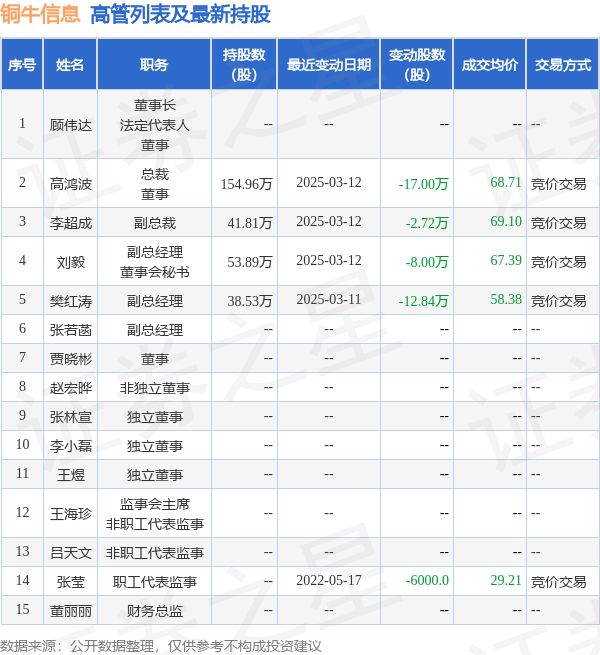The width and height of the screenshot is (600, 655).
Task: Select the name 顾伟达
Action: pyautogui.click(x=71, y=125)
